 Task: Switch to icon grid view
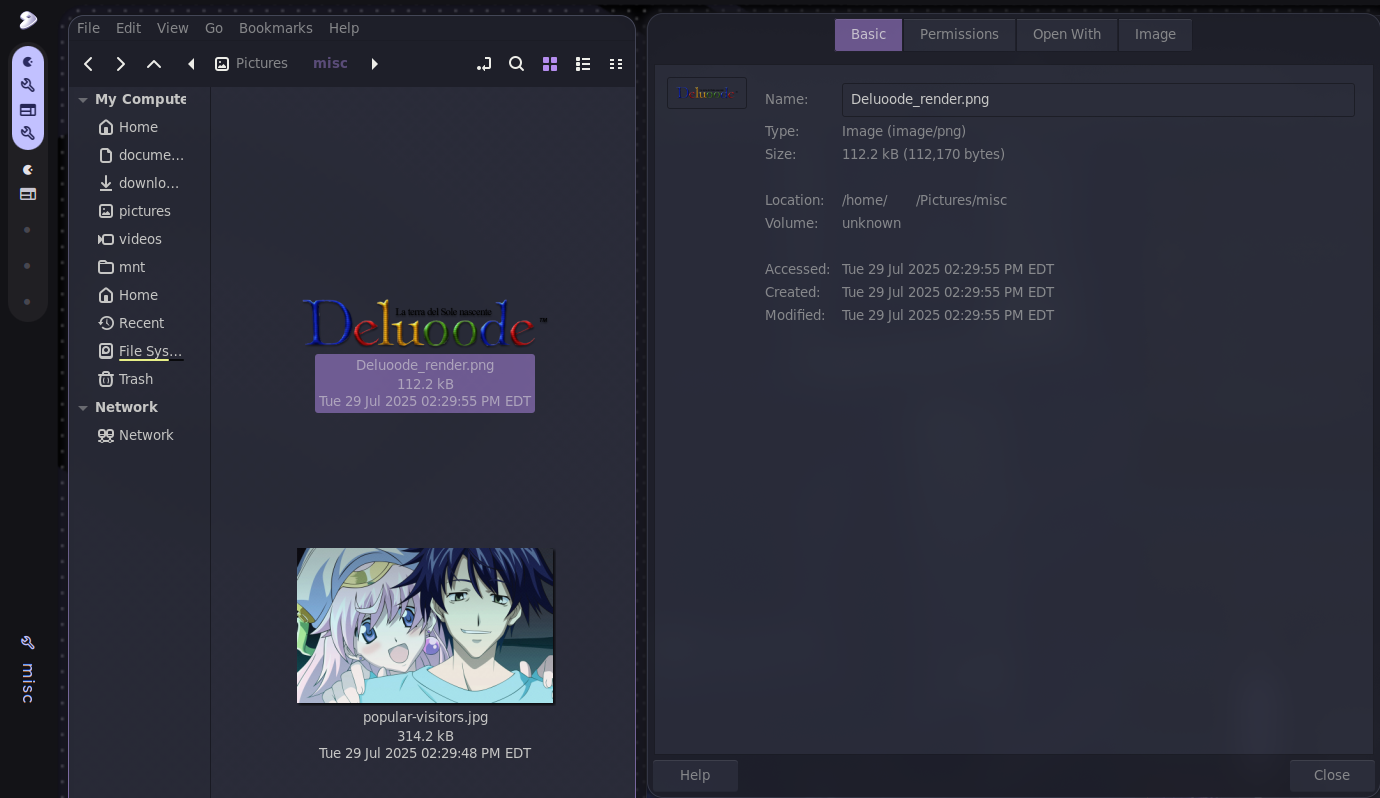point(550,64)
